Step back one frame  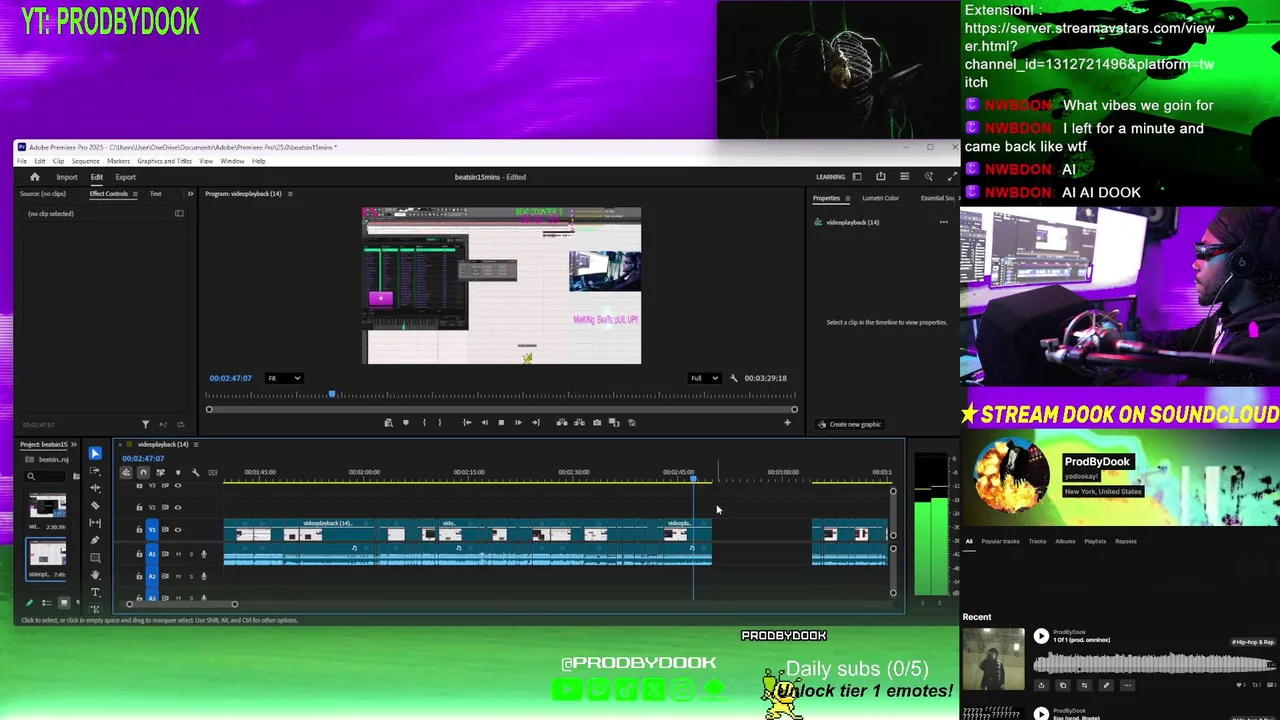tap(484, 423)
